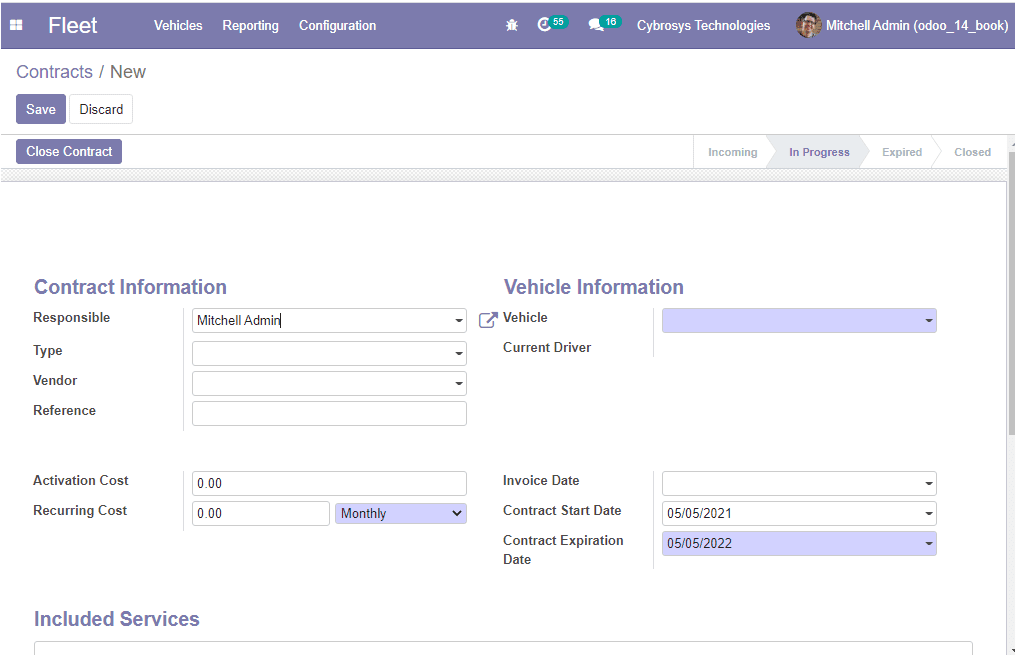Viewport: 1016px width, 656px height.
Task: Click the Fleet app title
Action: pyautogui.click(x=73, y=25)
